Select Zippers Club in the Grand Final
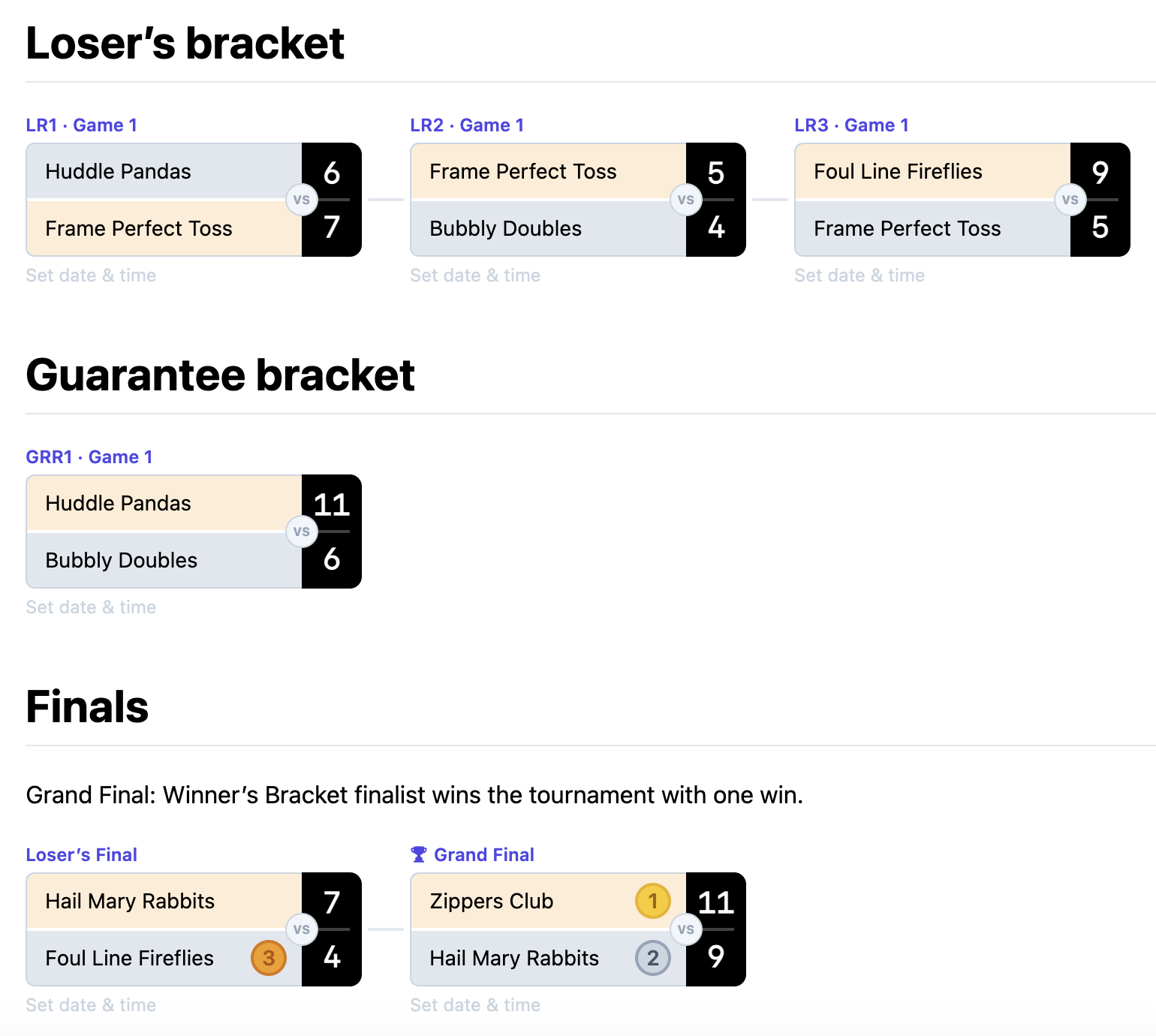The height and width of the screenshot is (1036, 1156). point(492,901)
